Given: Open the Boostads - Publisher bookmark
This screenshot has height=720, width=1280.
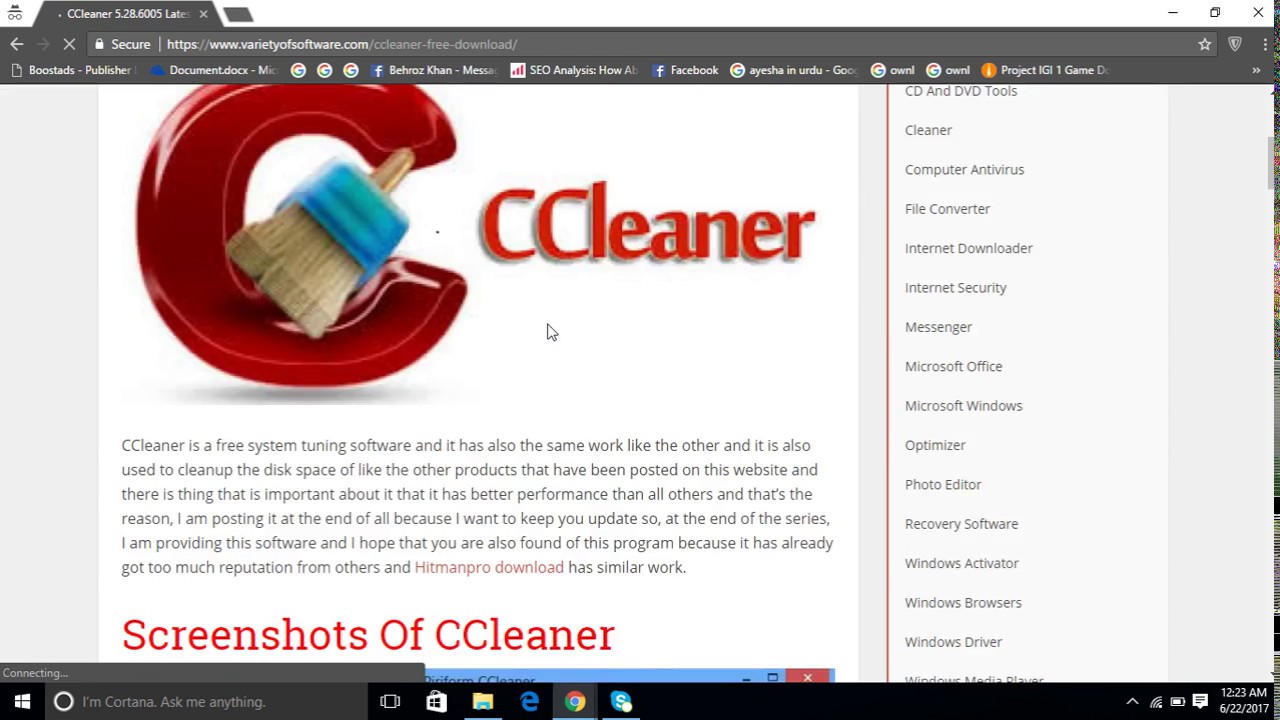Looking at the screenshot, I should 71,70.
